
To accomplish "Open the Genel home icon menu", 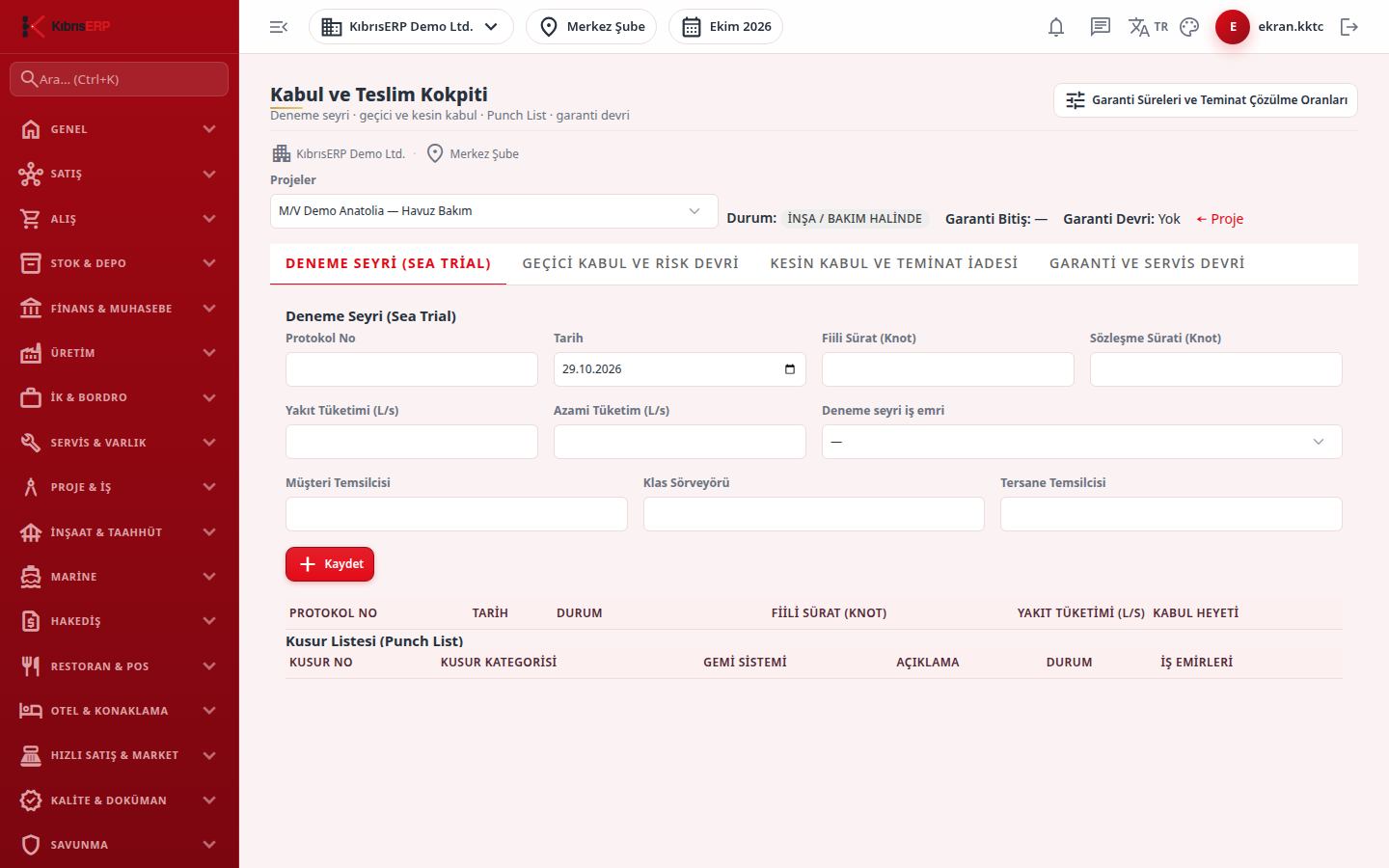I will tap(31, 129).
